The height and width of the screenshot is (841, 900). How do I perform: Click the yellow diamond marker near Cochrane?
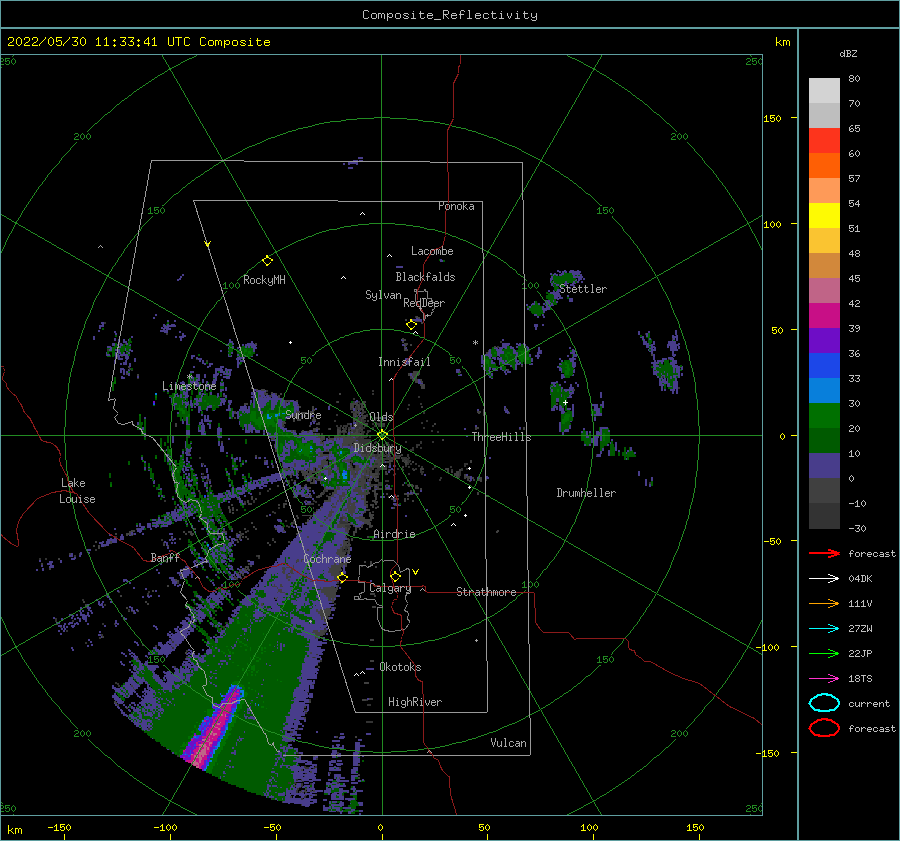tap(343, 577)
